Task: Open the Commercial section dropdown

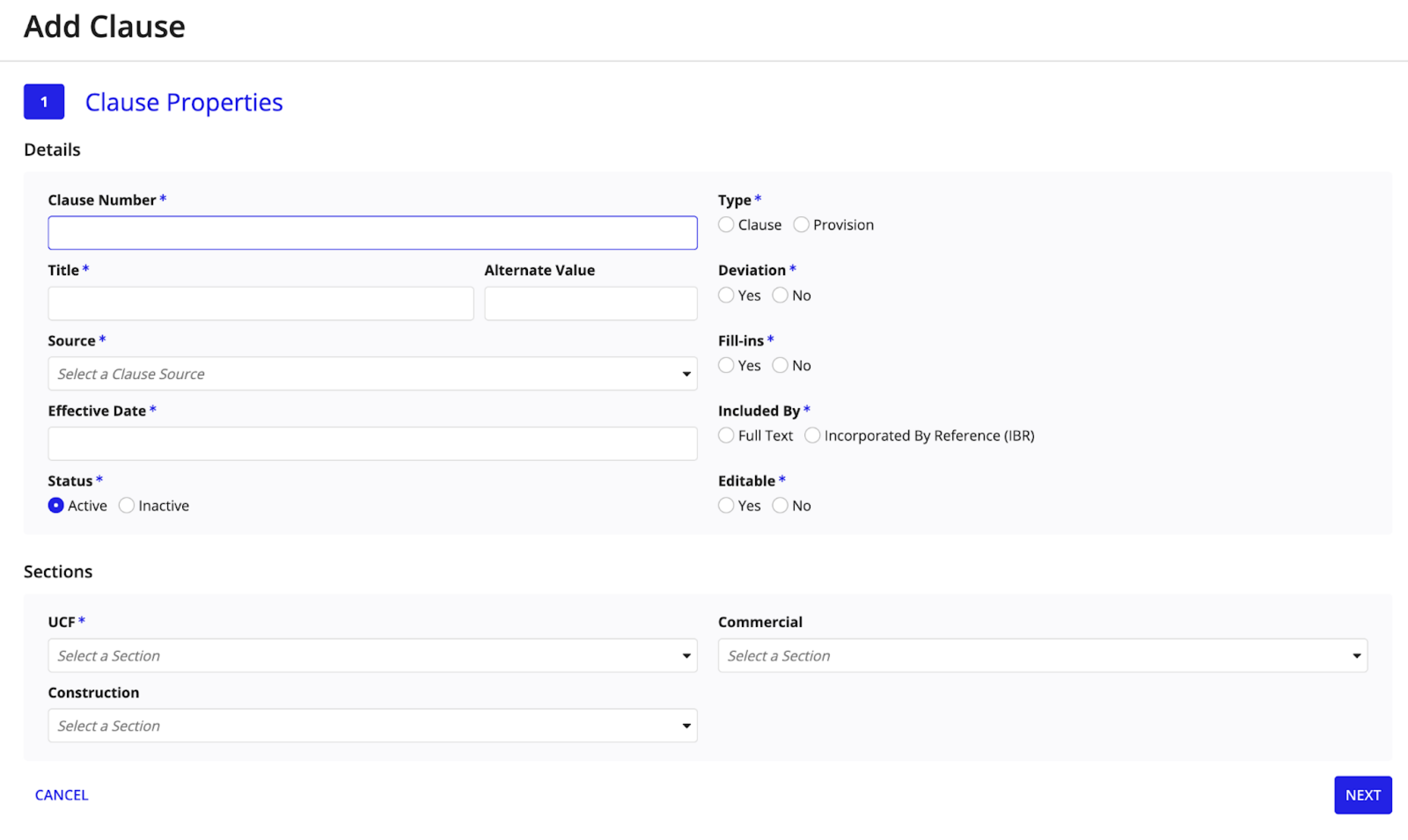Action: tap(1043, 655)
